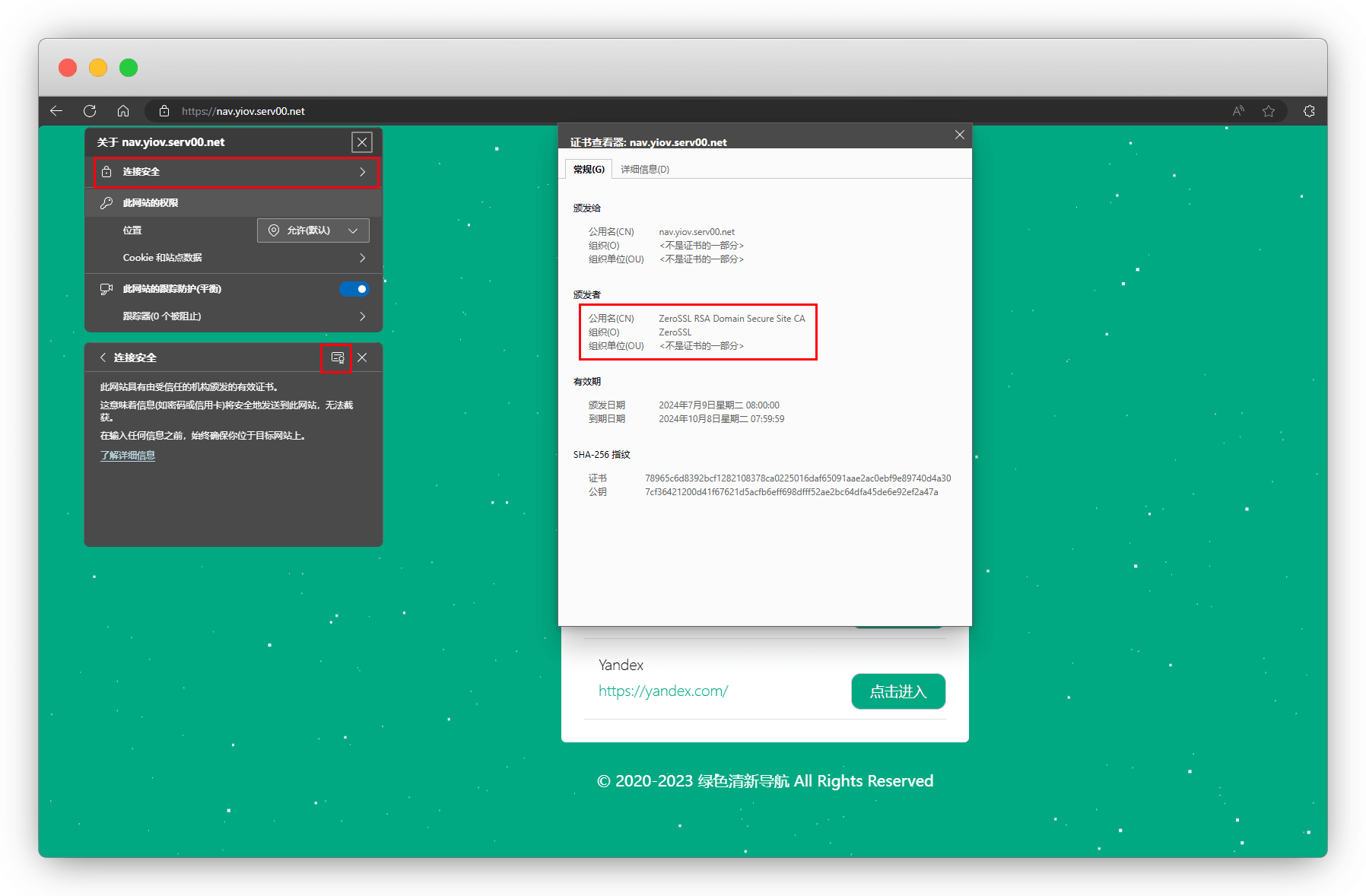The width and height of the screenshot is (1366, 896).
Task: Open the location permission dropdown
Action: coord(313,230)
